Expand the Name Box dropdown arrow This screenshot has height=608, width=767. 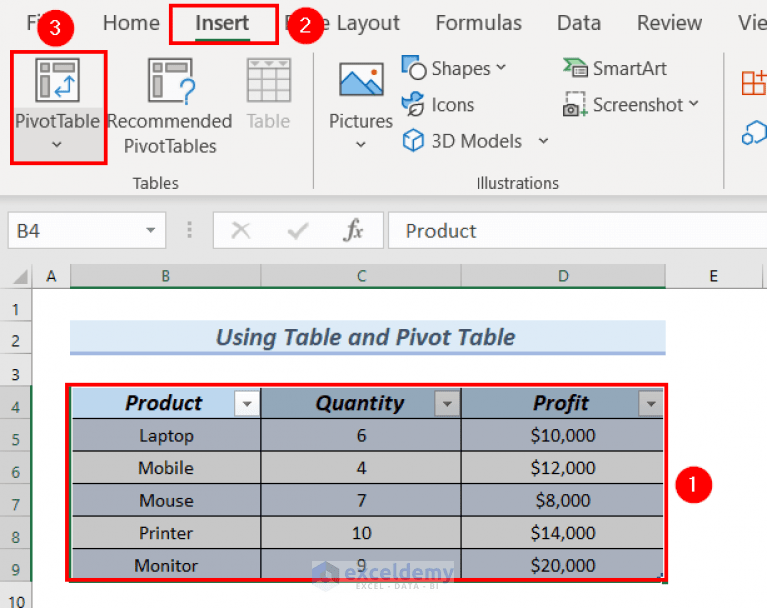[x=151, y=230]
